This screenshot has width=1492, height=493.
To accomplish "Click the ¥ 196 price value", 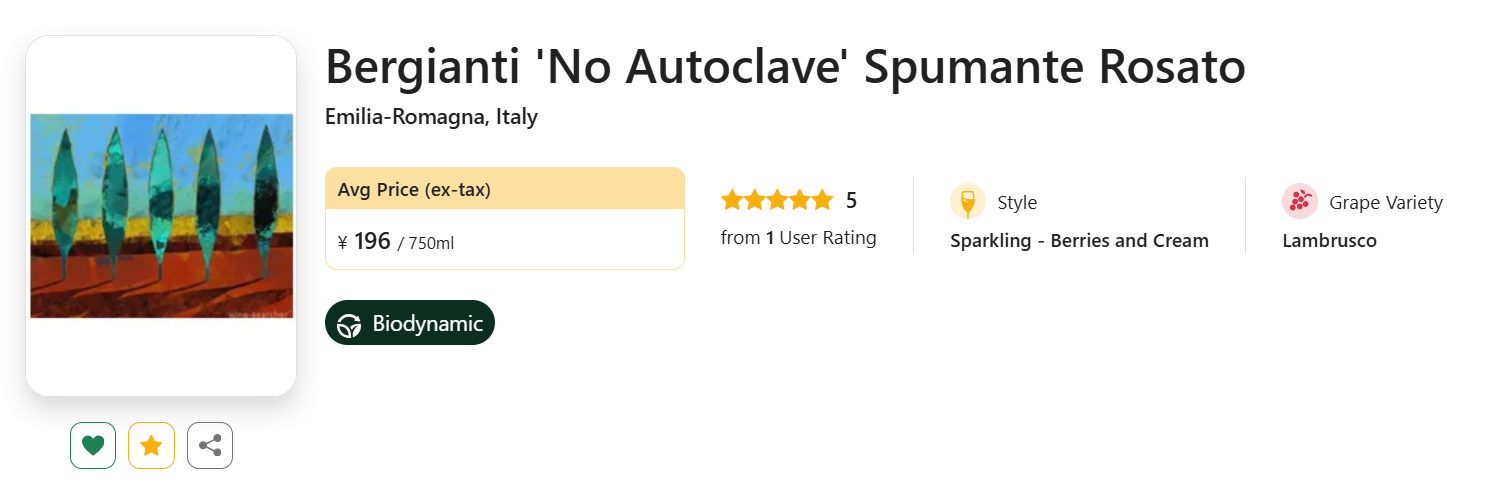I will 364,241.
